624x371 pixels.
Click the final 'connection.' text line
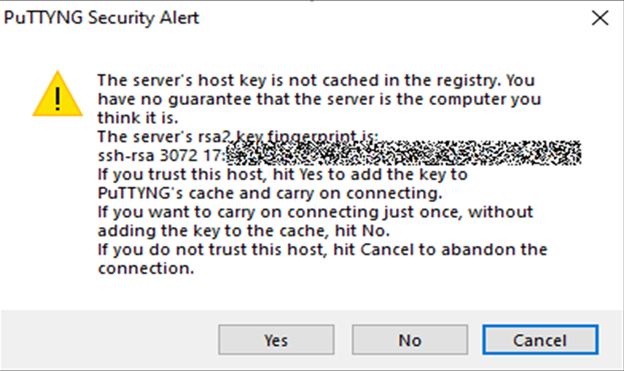point(146,269)
